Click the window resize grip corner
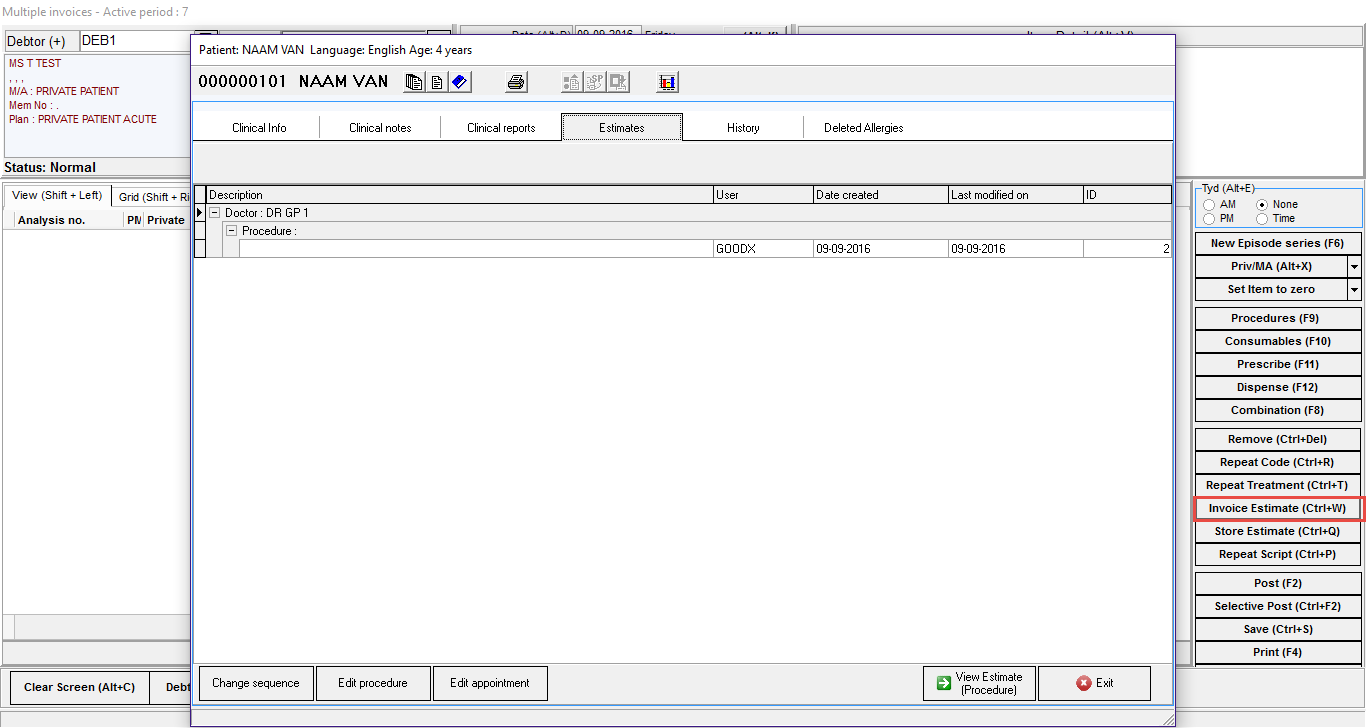The image size is (1366, 728). [1167, 719]
